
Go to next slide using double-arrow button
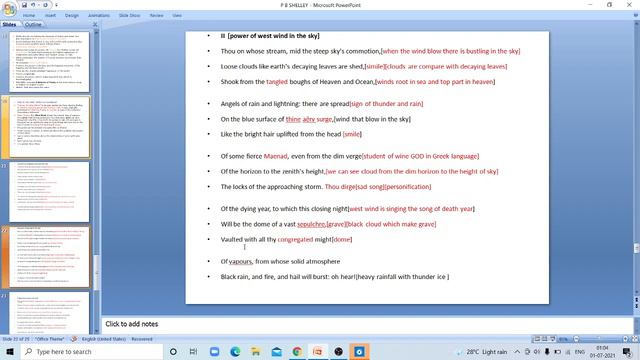click(636, 306)
